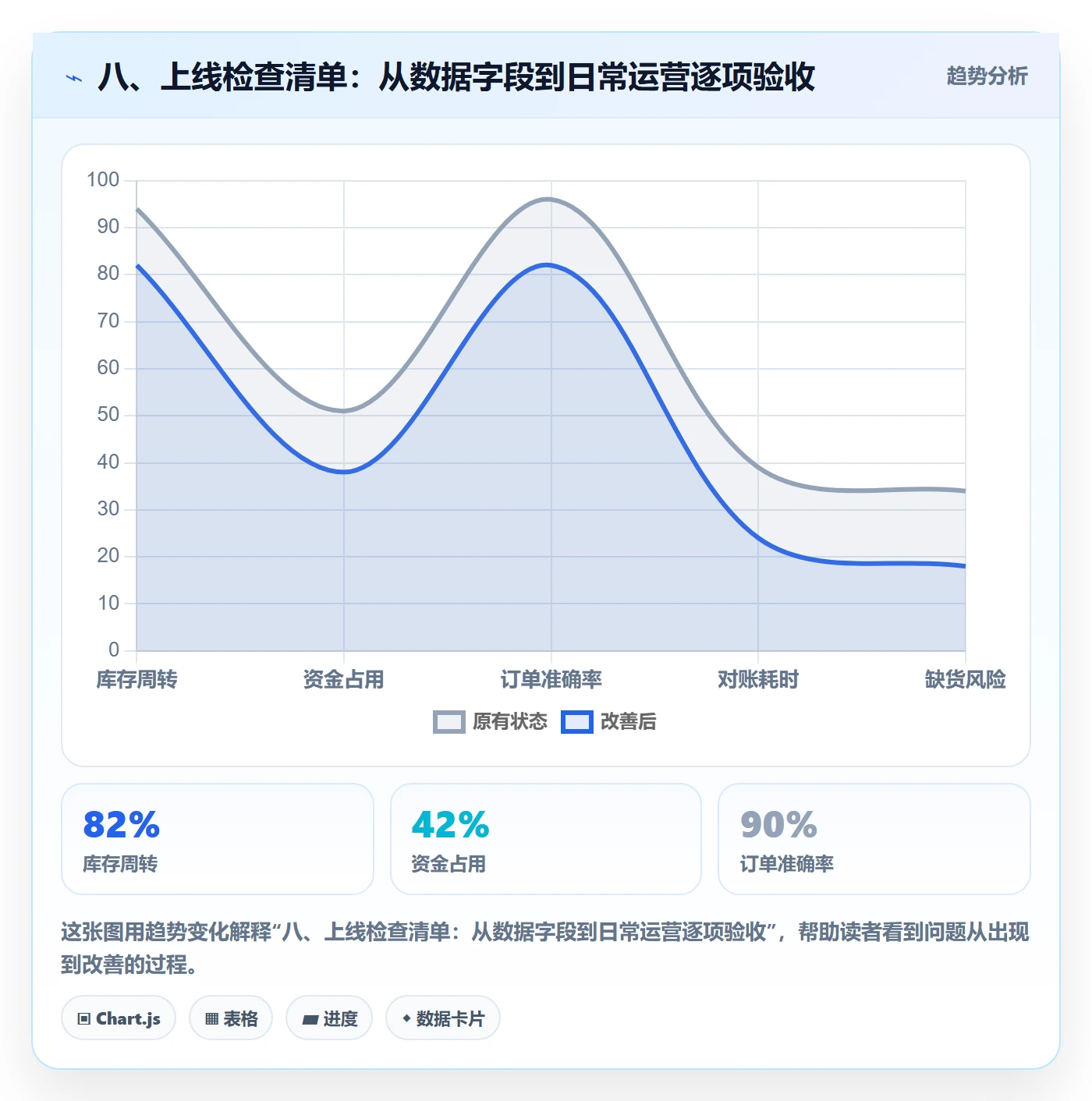This screenshot has height=1101, width=1092.
Task: Click the 82% value text
Action: [122, 825]
